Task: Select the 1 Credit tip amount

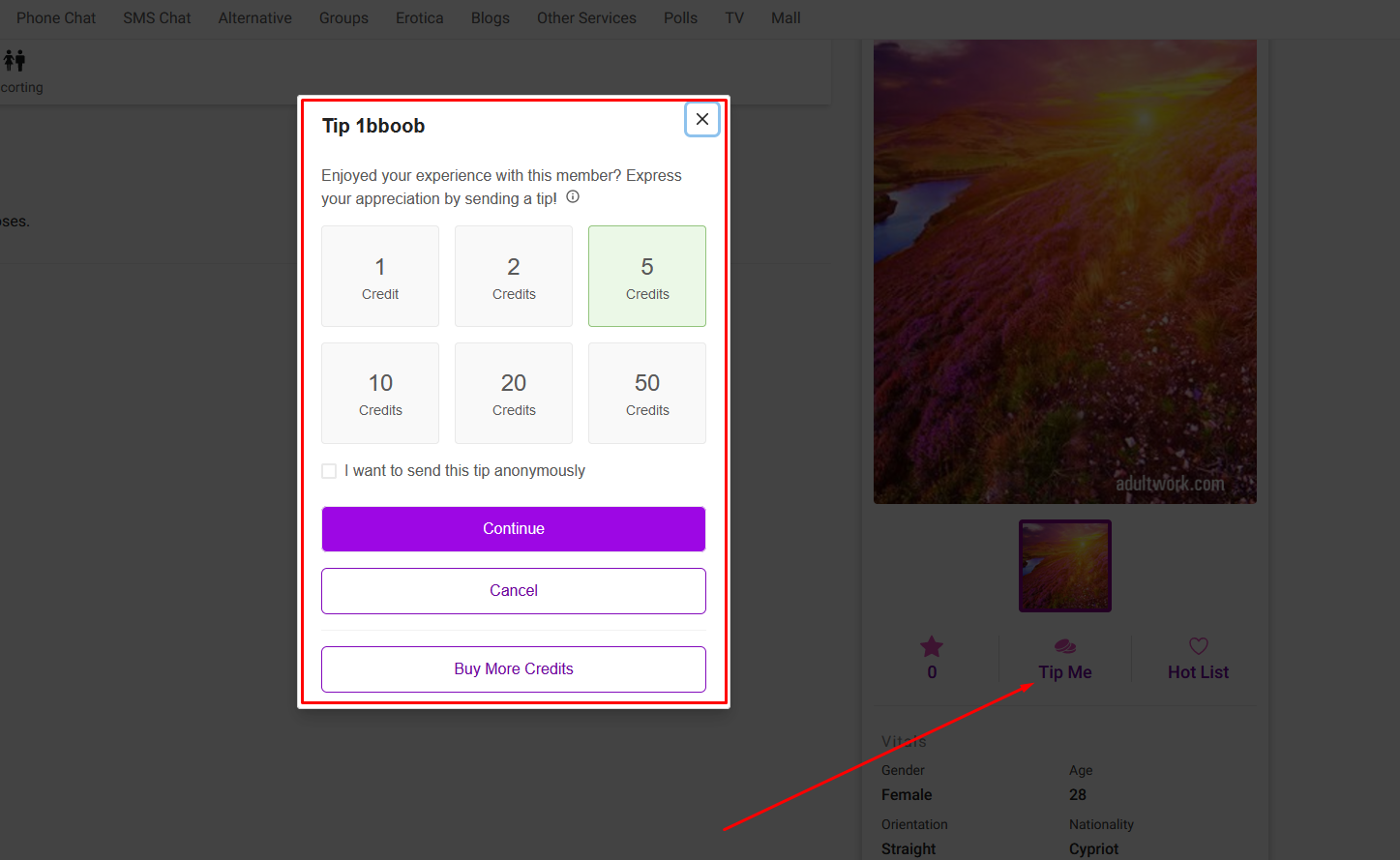Action: [380, 277]
